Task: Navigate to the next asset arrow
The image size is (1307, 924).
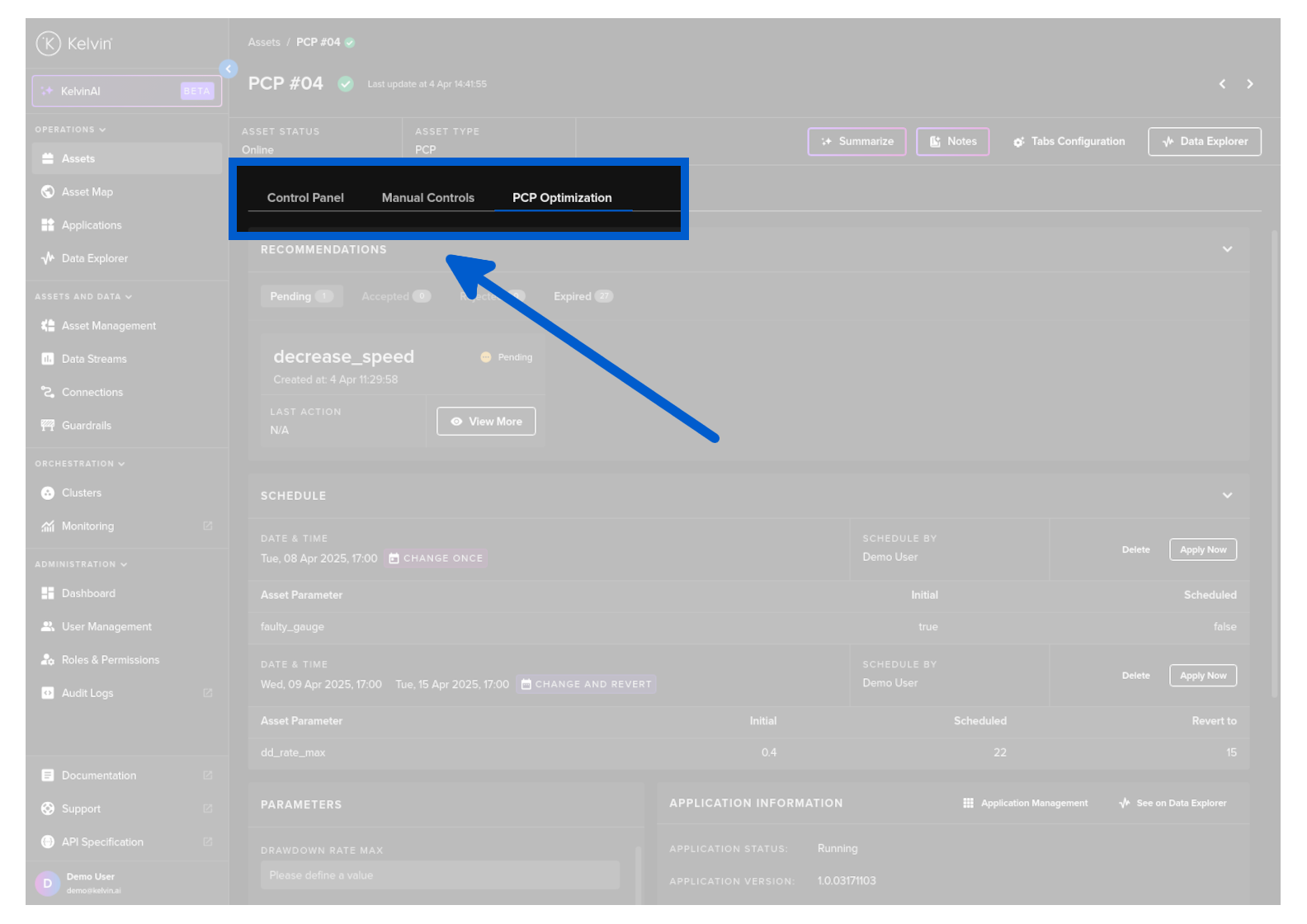Action: click(1249, 84)
